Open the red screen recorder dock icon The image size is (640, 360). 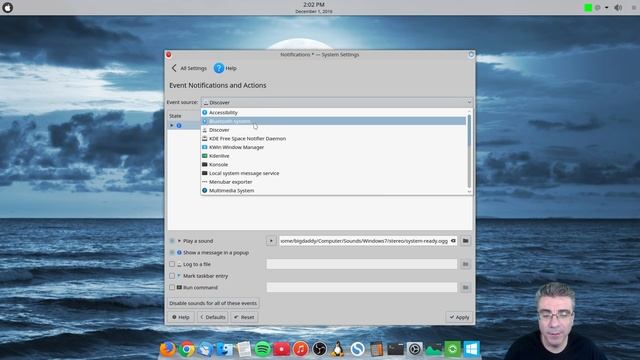coord(282,349)
